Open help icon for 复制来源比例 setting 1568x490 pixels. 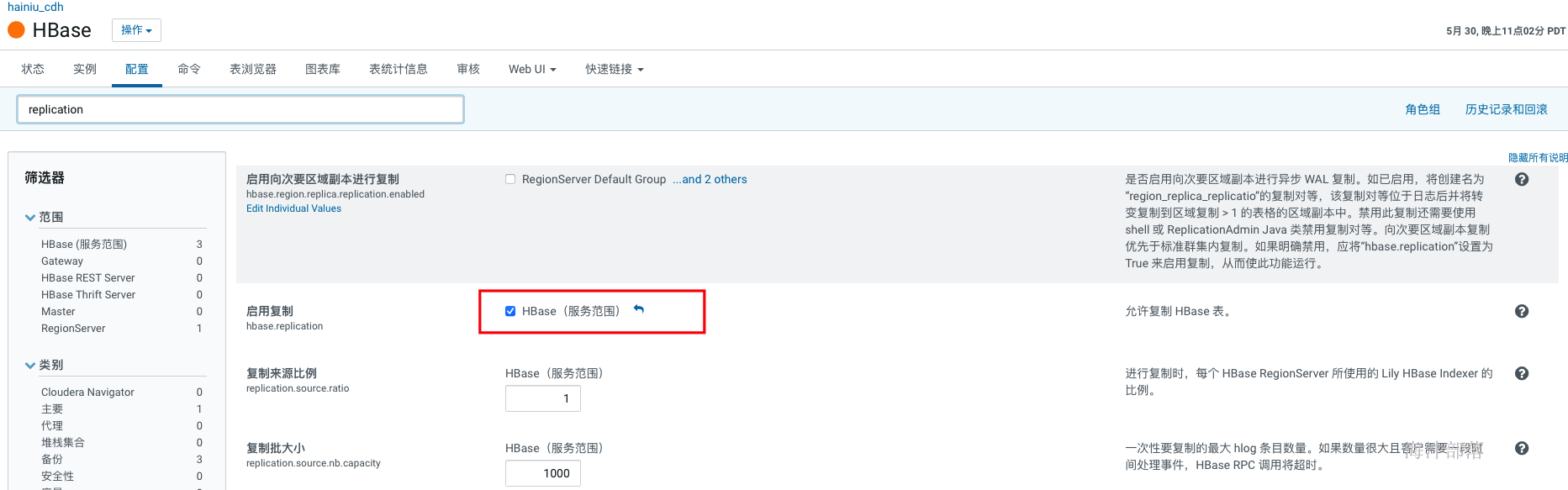tap(1521, 373)
